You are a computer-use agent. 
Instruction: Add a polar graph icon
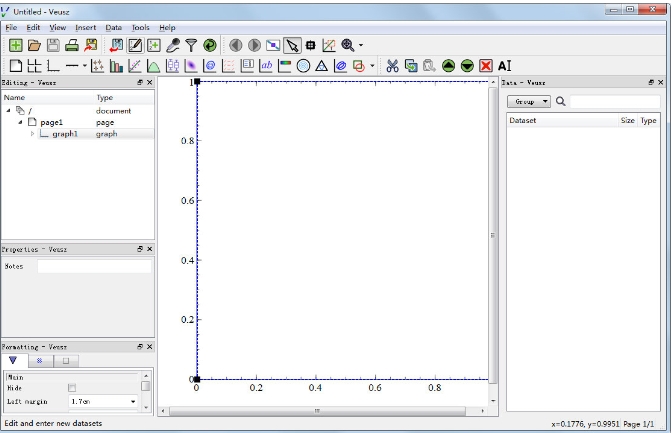click(303, 66)
